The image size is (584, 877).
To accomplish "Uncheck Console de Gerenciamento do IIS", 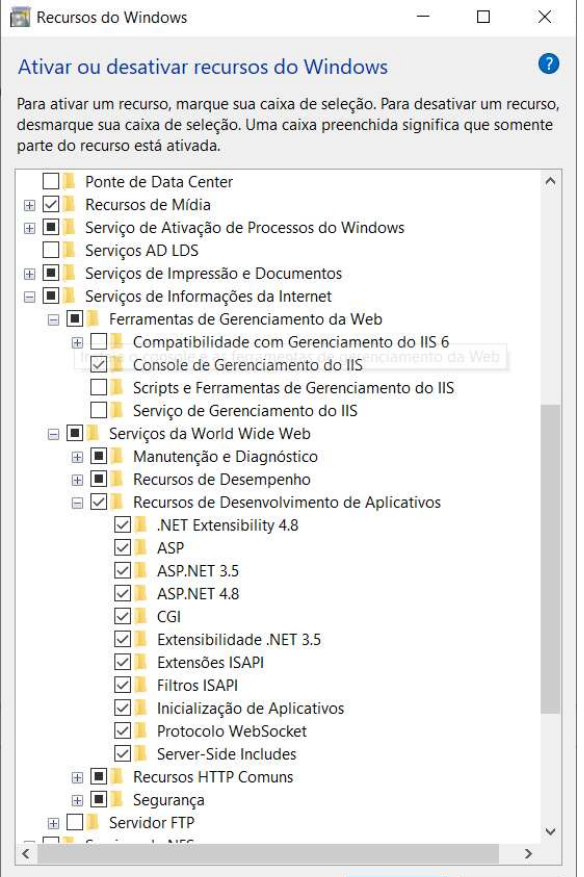I will pyautogui.click(x=99, y=365).
